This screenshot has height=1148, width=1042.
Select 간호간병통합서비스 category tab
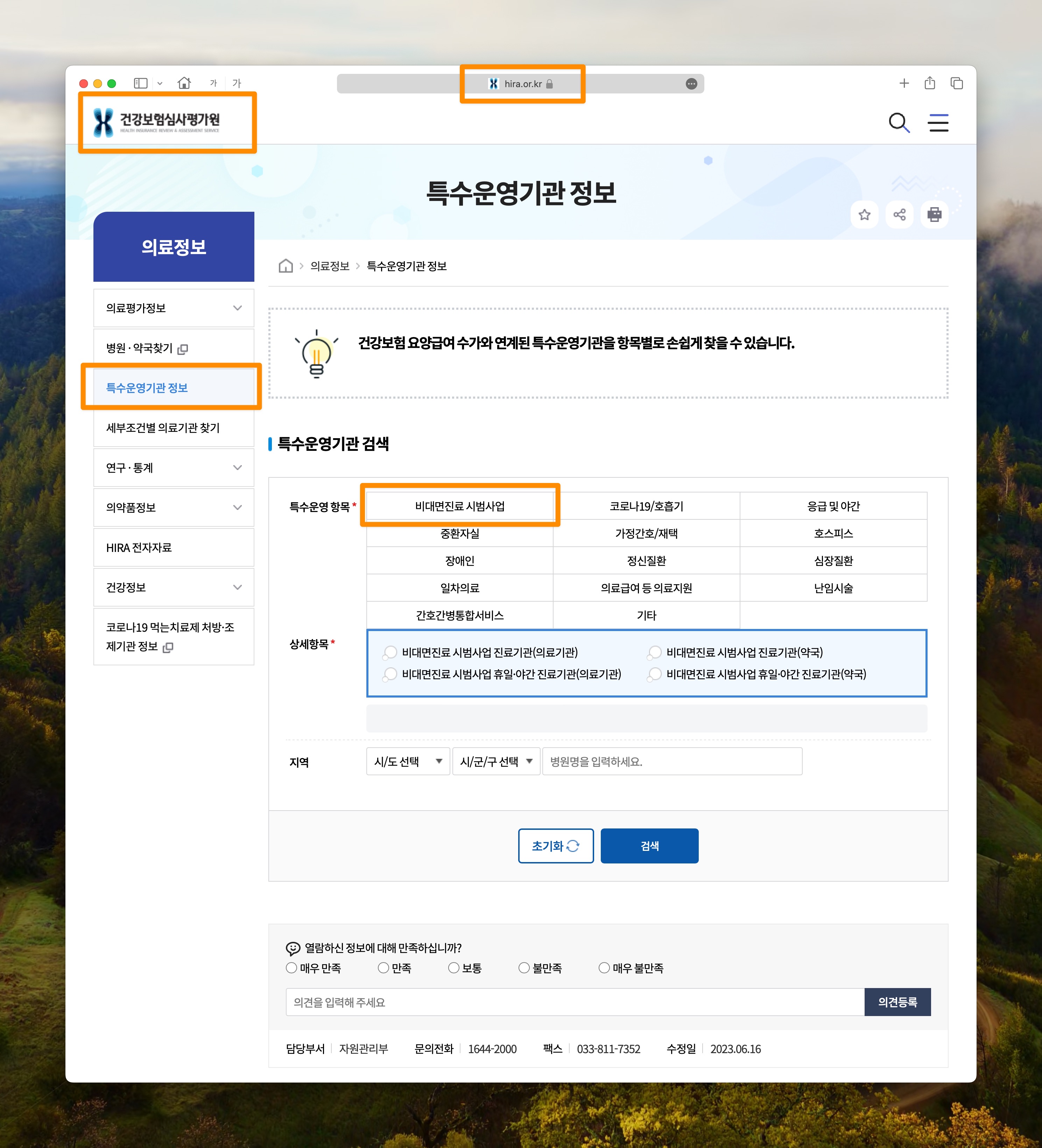tap(460, 615)
